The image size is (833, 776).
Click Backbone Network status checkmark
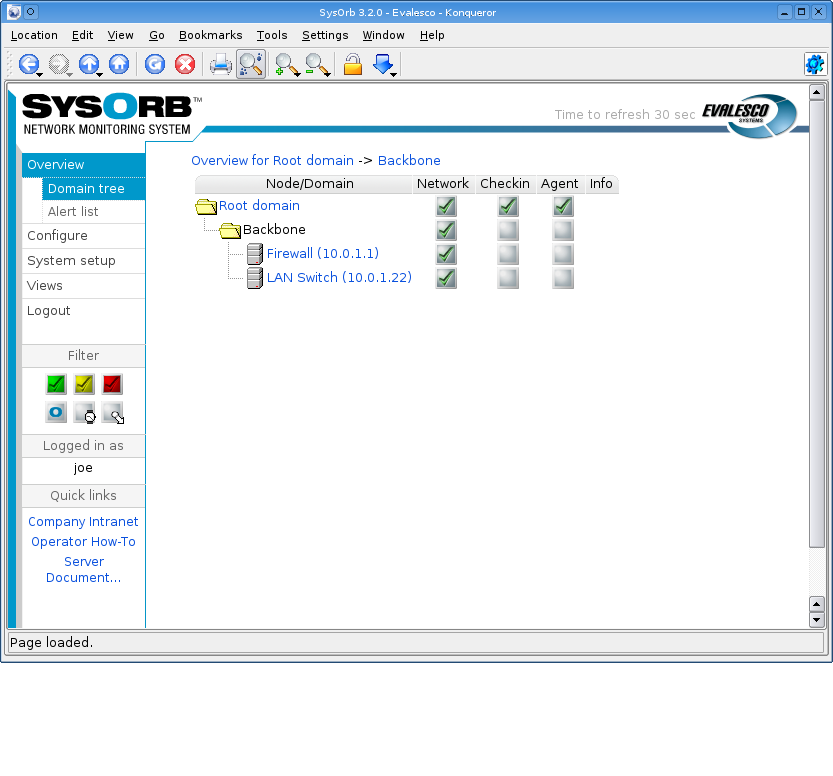[446, 230]
